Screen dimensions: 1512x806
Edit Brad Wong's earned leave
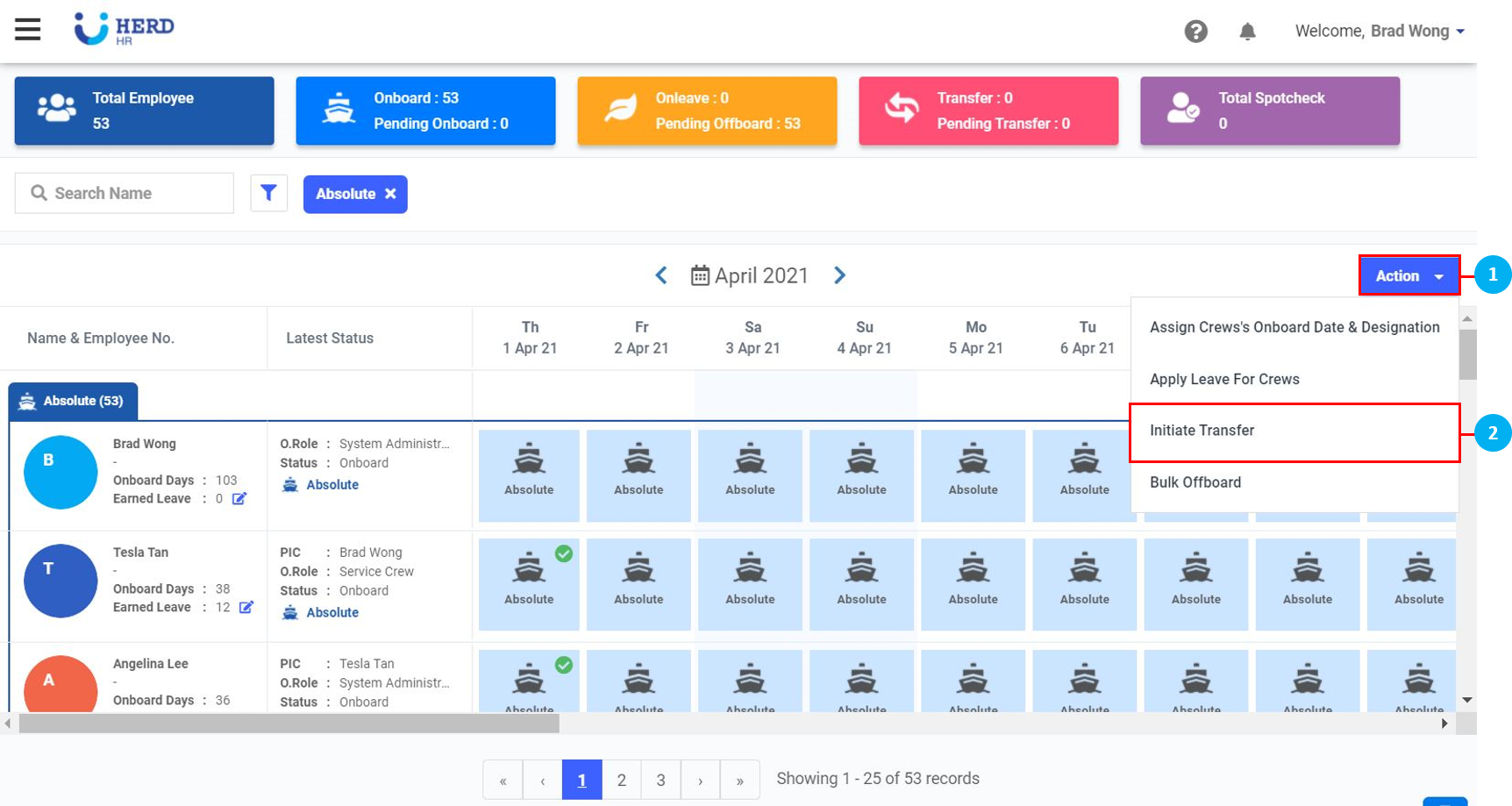239,498
